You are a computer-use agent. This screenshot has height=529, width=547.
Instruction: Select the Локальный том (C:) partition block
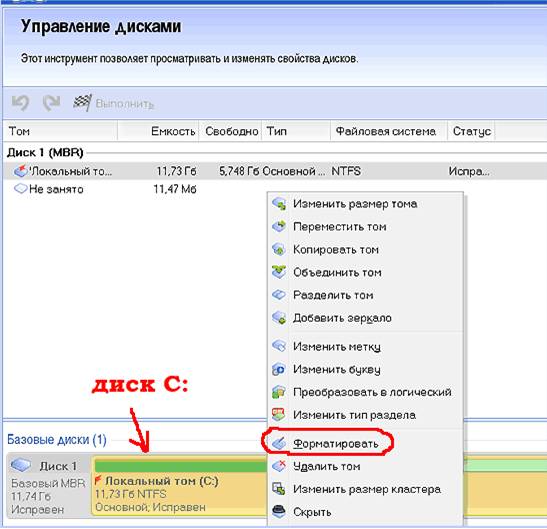click(x=179, y=486)
